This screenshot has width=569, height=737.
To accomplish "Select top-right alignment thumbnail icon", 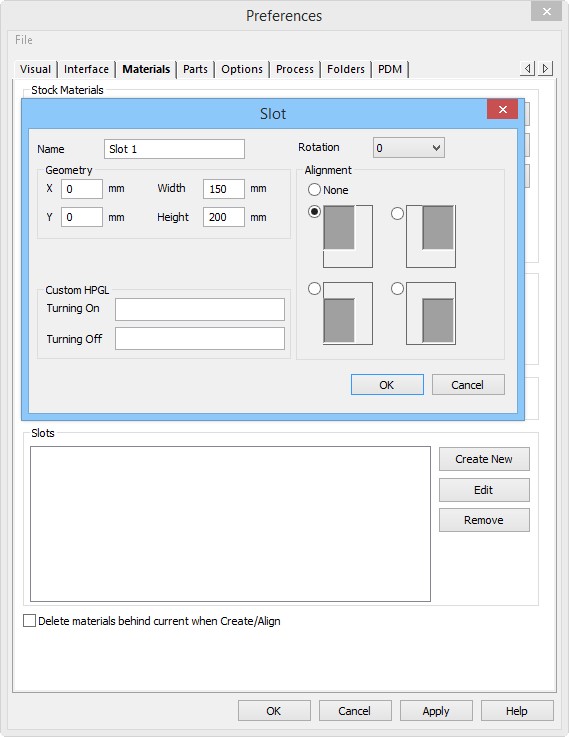I will (431, 236).
